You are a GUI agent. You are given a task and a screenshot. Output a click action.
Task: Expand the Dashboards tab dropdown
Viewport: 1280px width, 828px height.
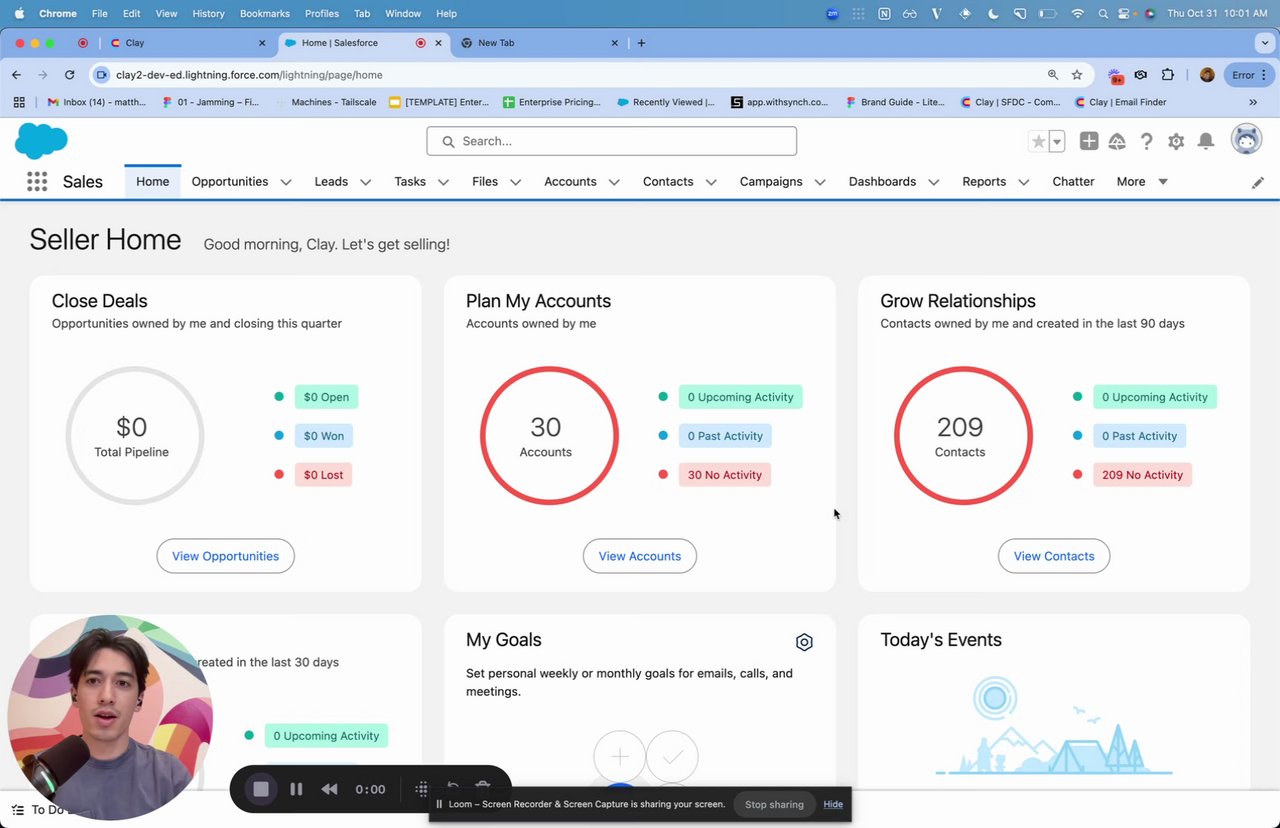click(933, 182)
